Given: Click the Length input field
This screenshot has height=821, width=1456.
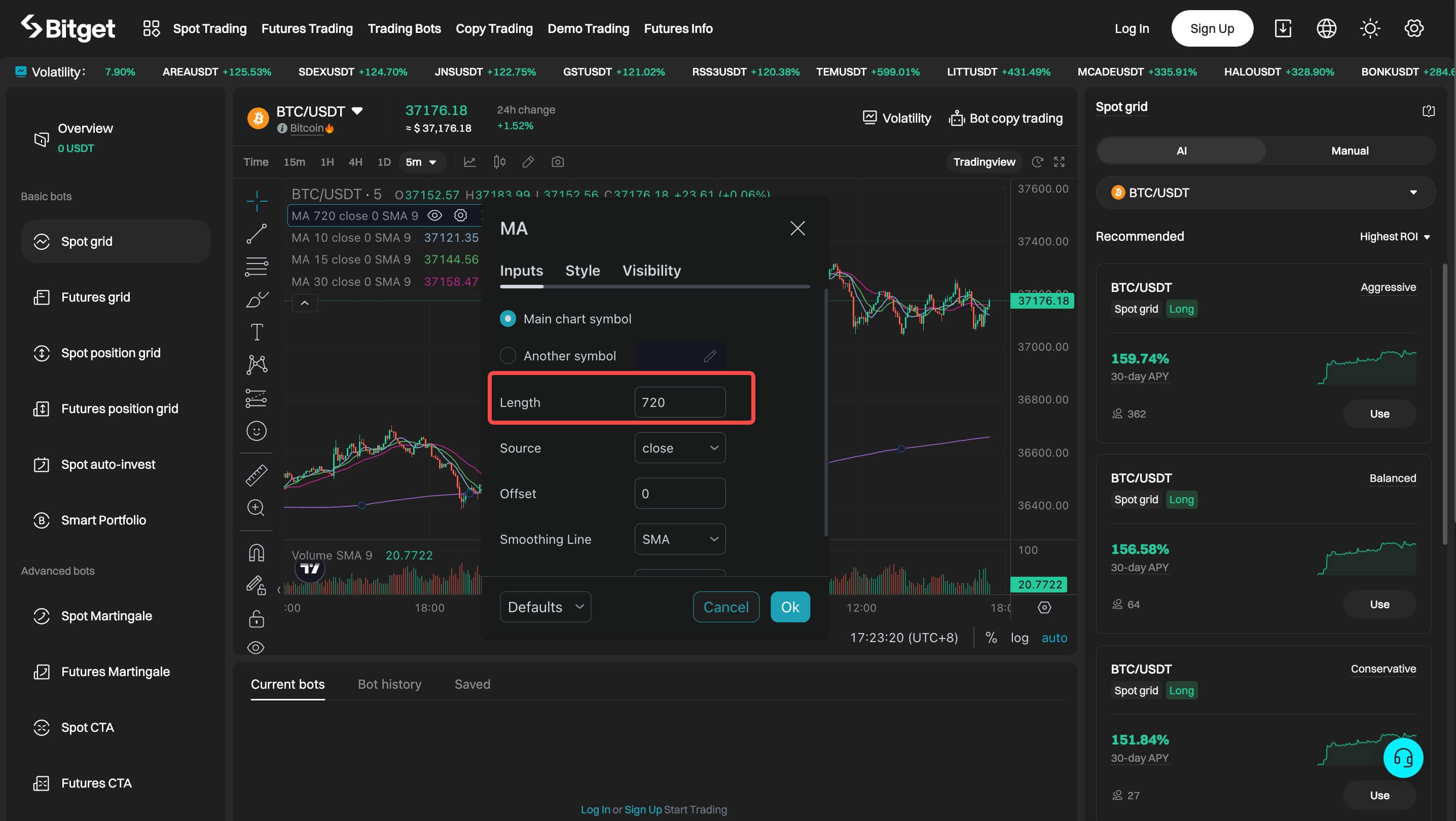Looking at the screenshot, I should pos(680,401).
